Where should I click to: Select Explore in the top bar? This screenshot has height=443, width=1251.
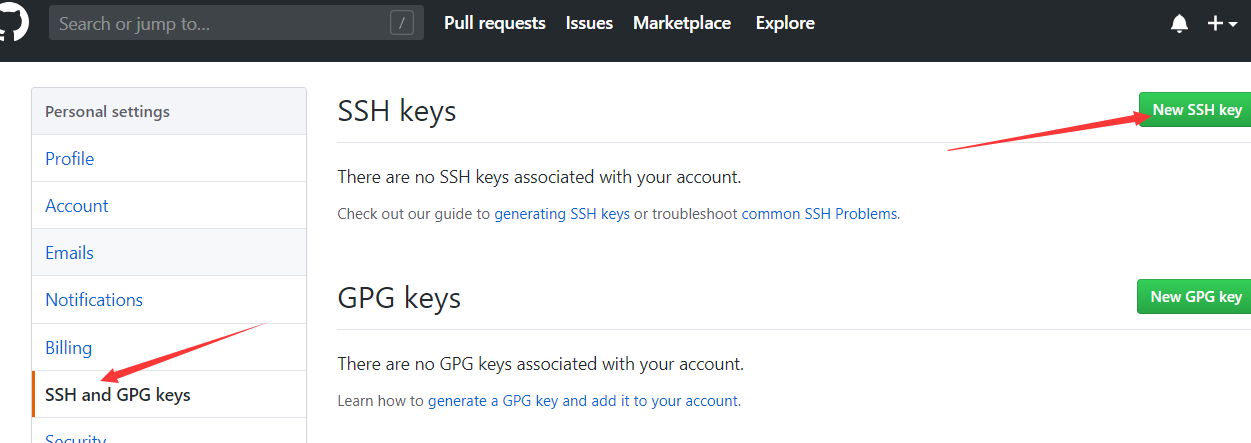(x=785, y=23)
